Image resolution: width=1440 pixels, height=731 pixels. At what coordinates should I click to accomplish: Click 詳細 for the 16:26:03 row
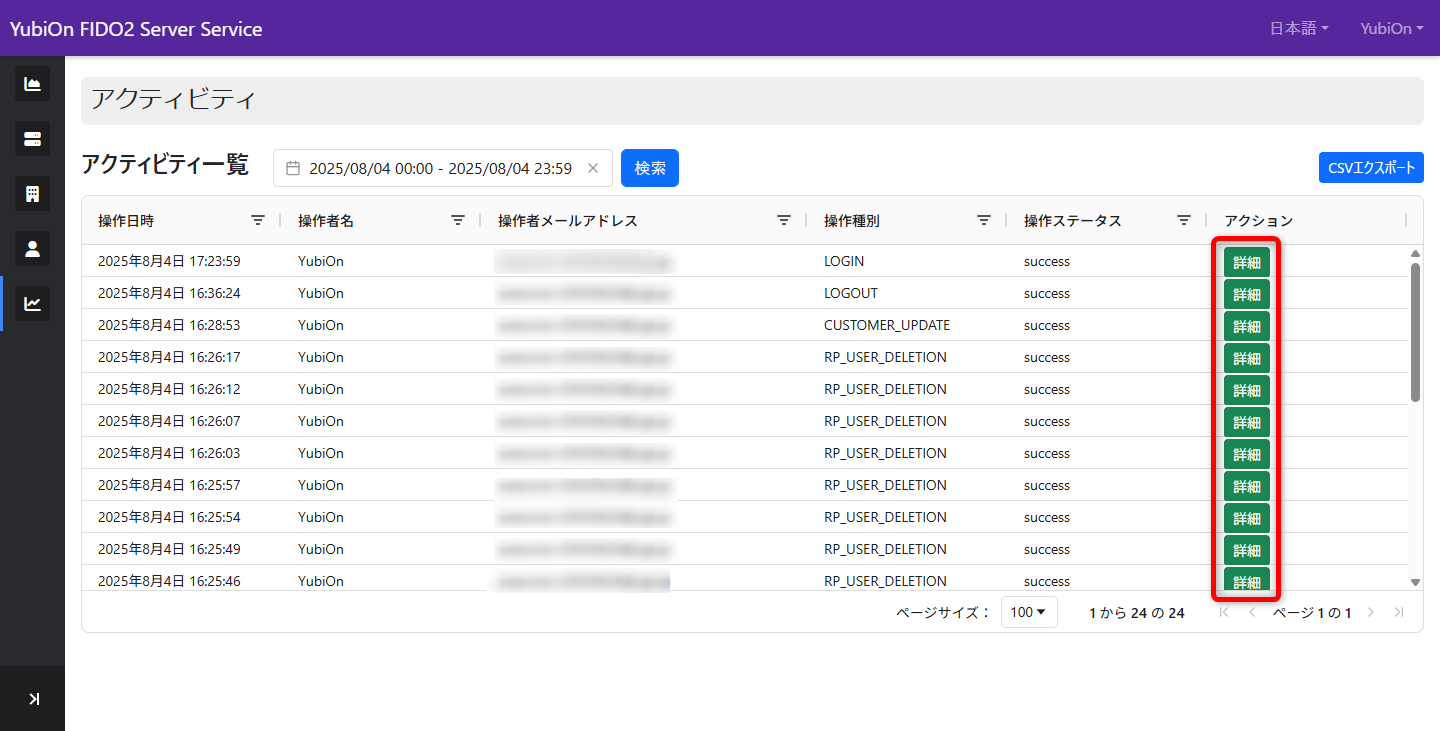(x=1247, y=455)
